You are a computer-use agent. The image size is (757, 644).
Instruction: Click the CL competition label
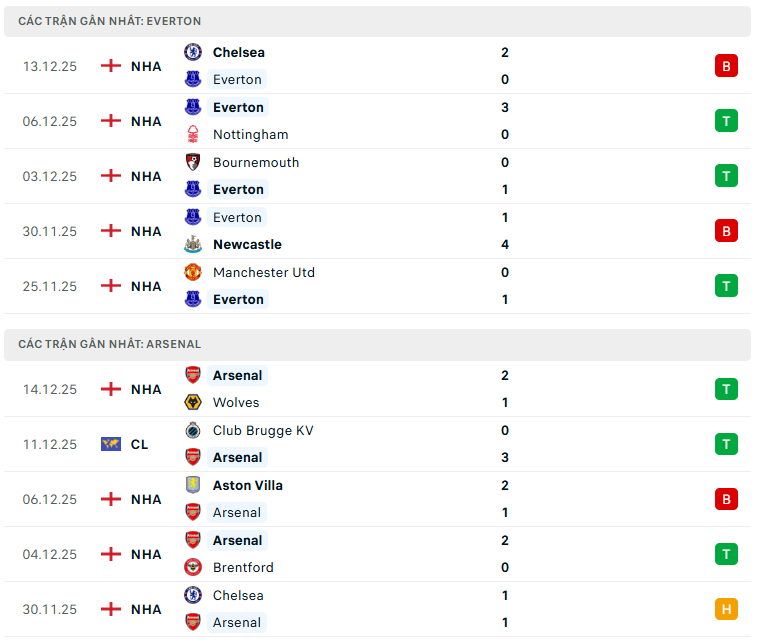pos(139,444)
